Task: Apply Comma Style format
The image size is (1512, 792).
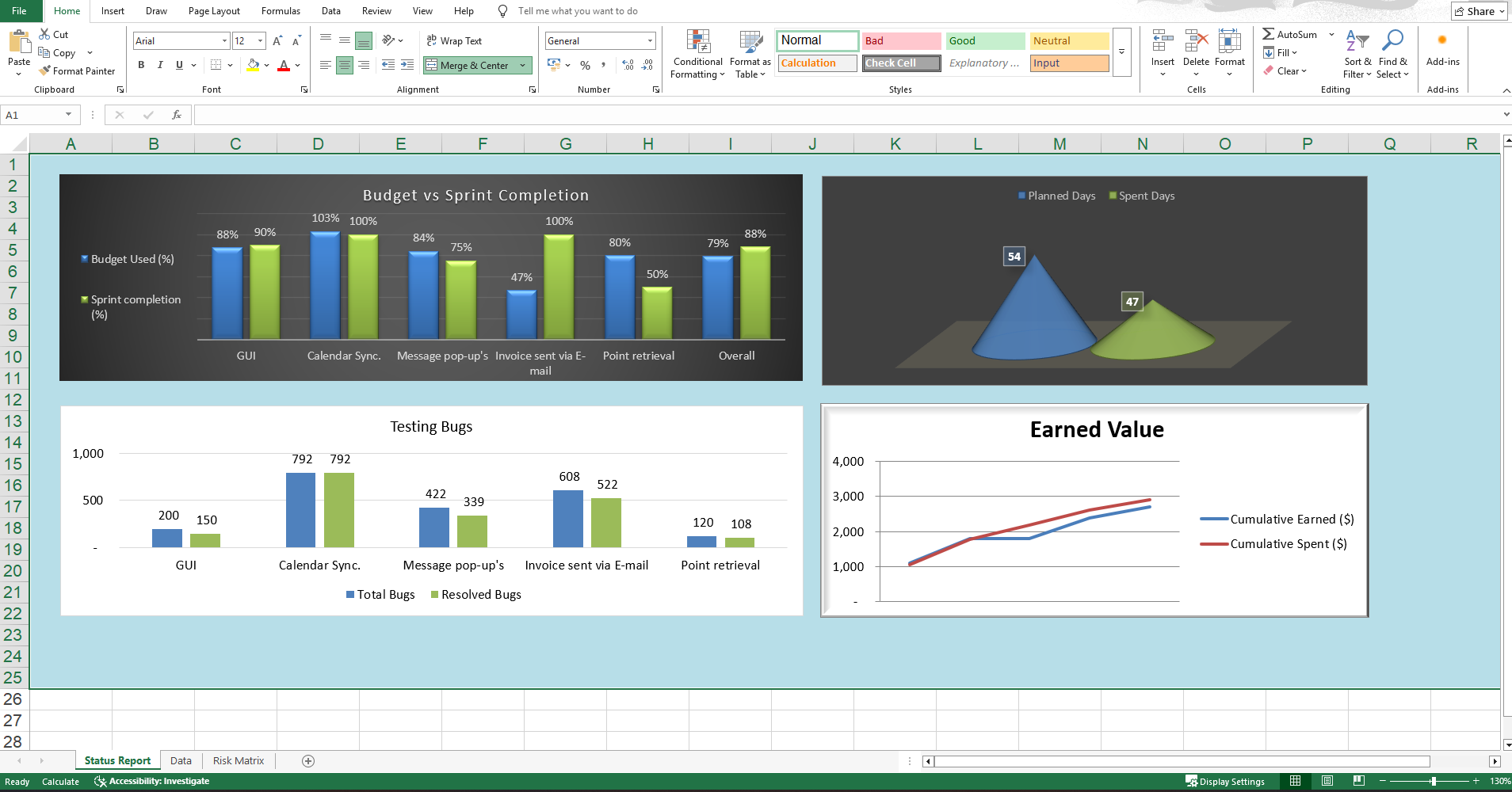Action: (604, 65)
